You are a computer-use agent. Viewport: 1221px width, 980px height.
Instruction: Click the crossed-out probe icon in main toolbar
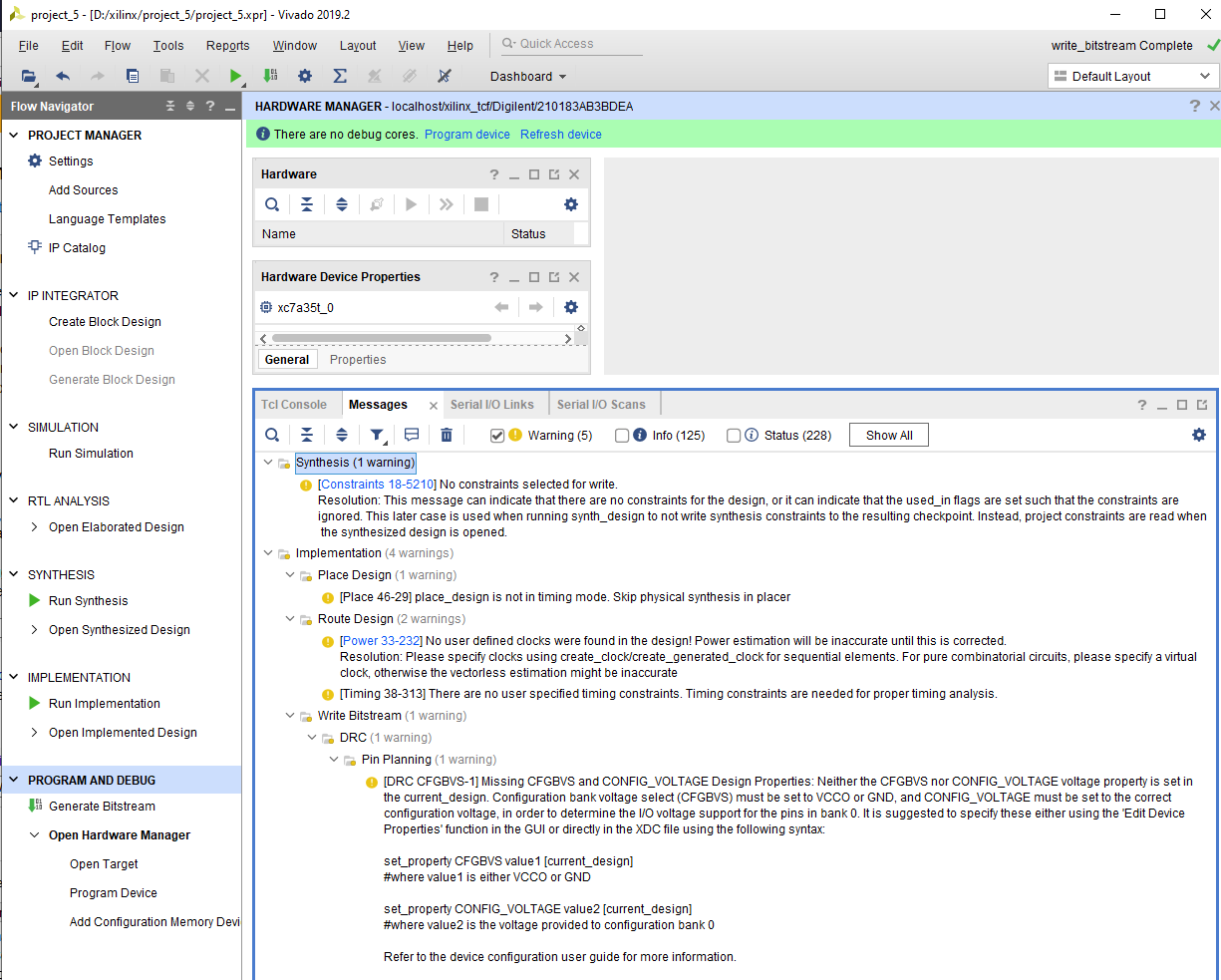point(445,76)
